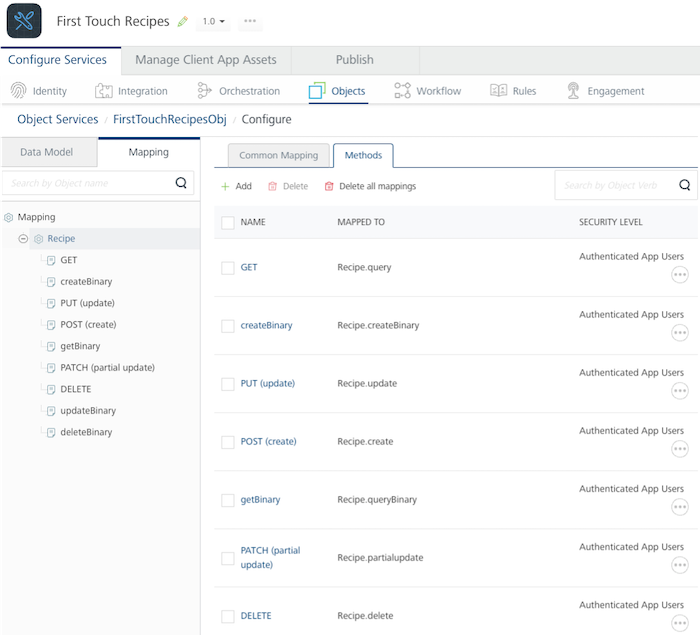The image size is (700, 635).
Task: Open the 1.0 version dropdown
Action: coord(213,21)
